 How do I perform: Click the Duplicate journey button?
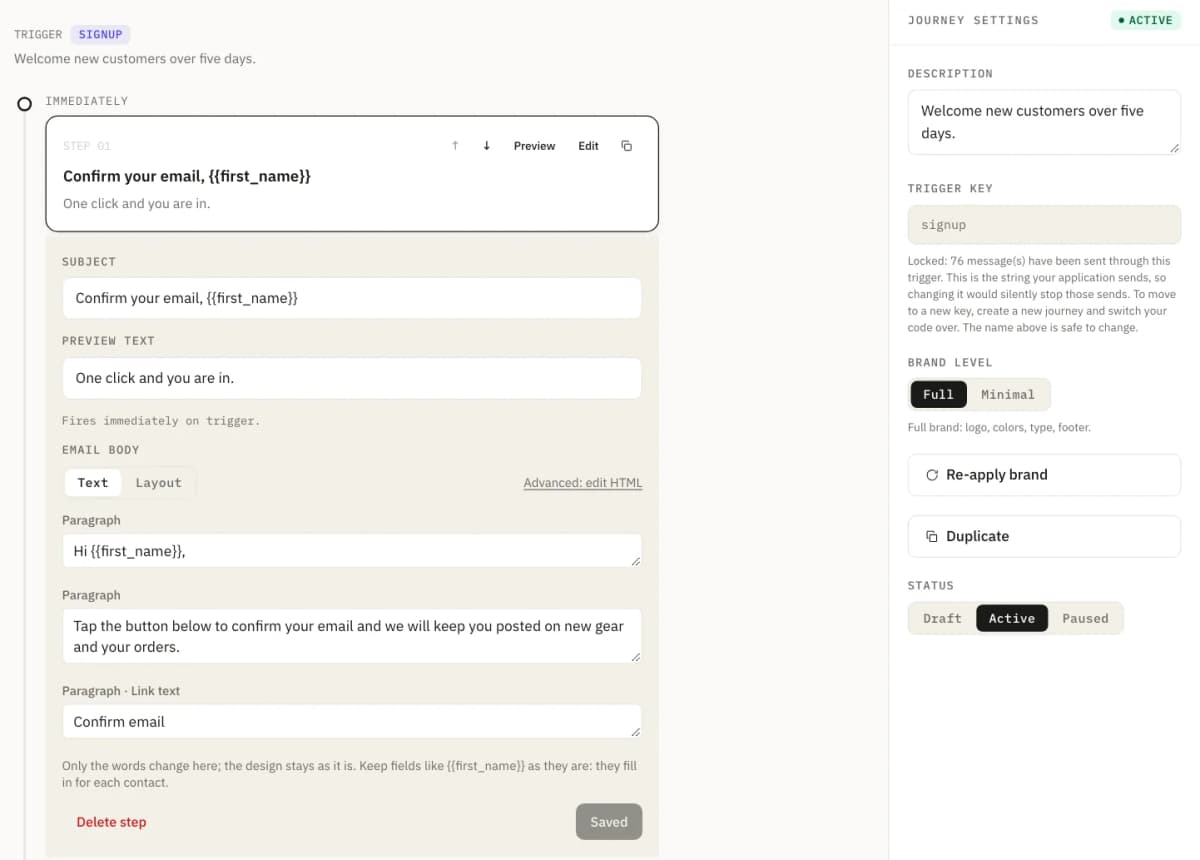click(x=1044, y=536)
